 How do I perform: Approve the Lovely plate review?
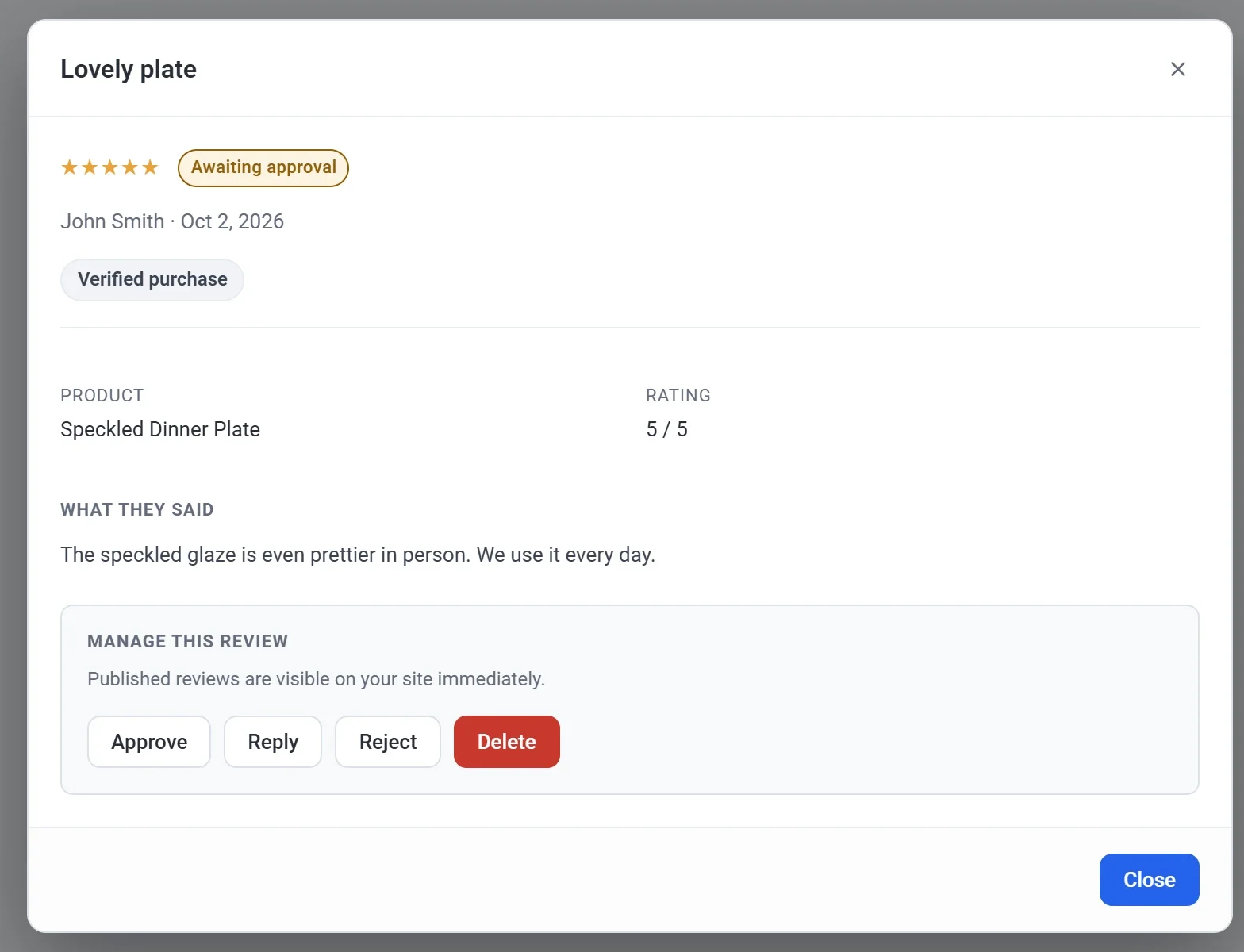tap(149, 742)
